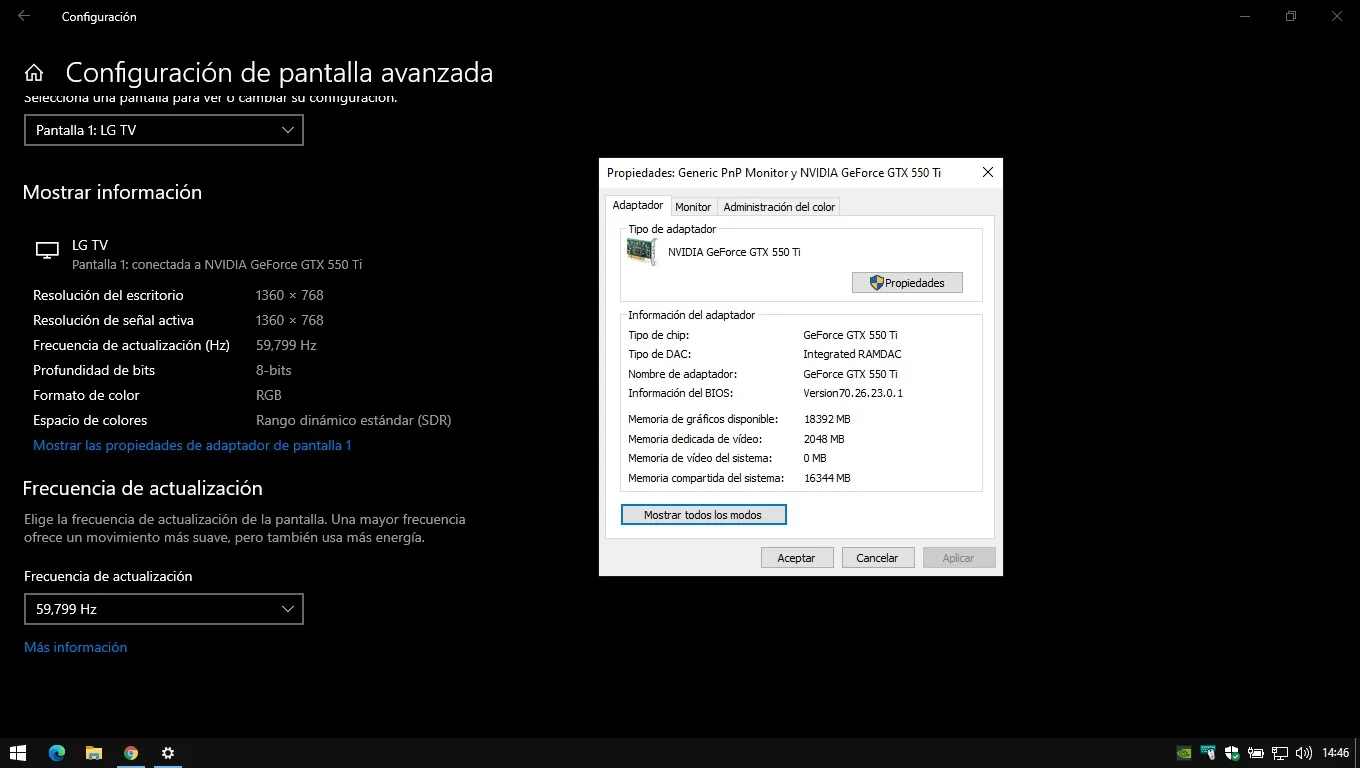Click Rango dinámico estándar (SDR) text
Image resolution: width=1360 pixels, height=768 pixels.
click(x=354, y=420)
